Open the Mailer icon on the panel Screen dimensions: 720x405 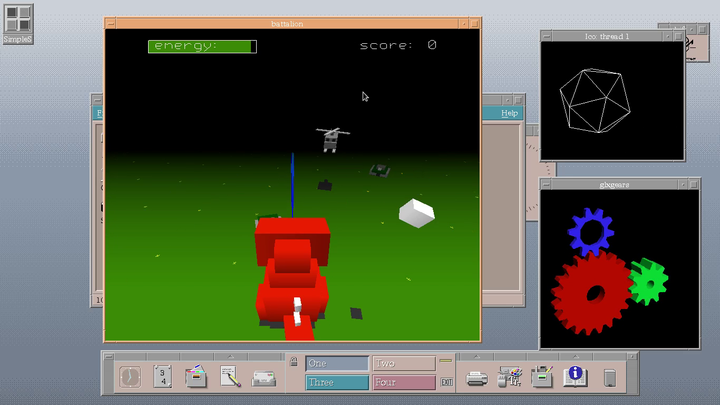263,377
